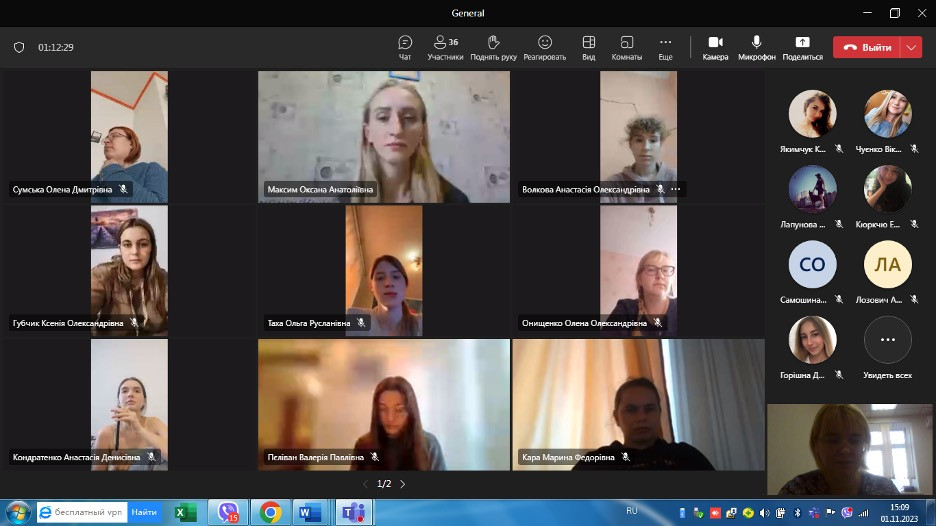936x526 pixels.
Task: Open Google Chrome from the taskbar
Action: tap(270, 512)
